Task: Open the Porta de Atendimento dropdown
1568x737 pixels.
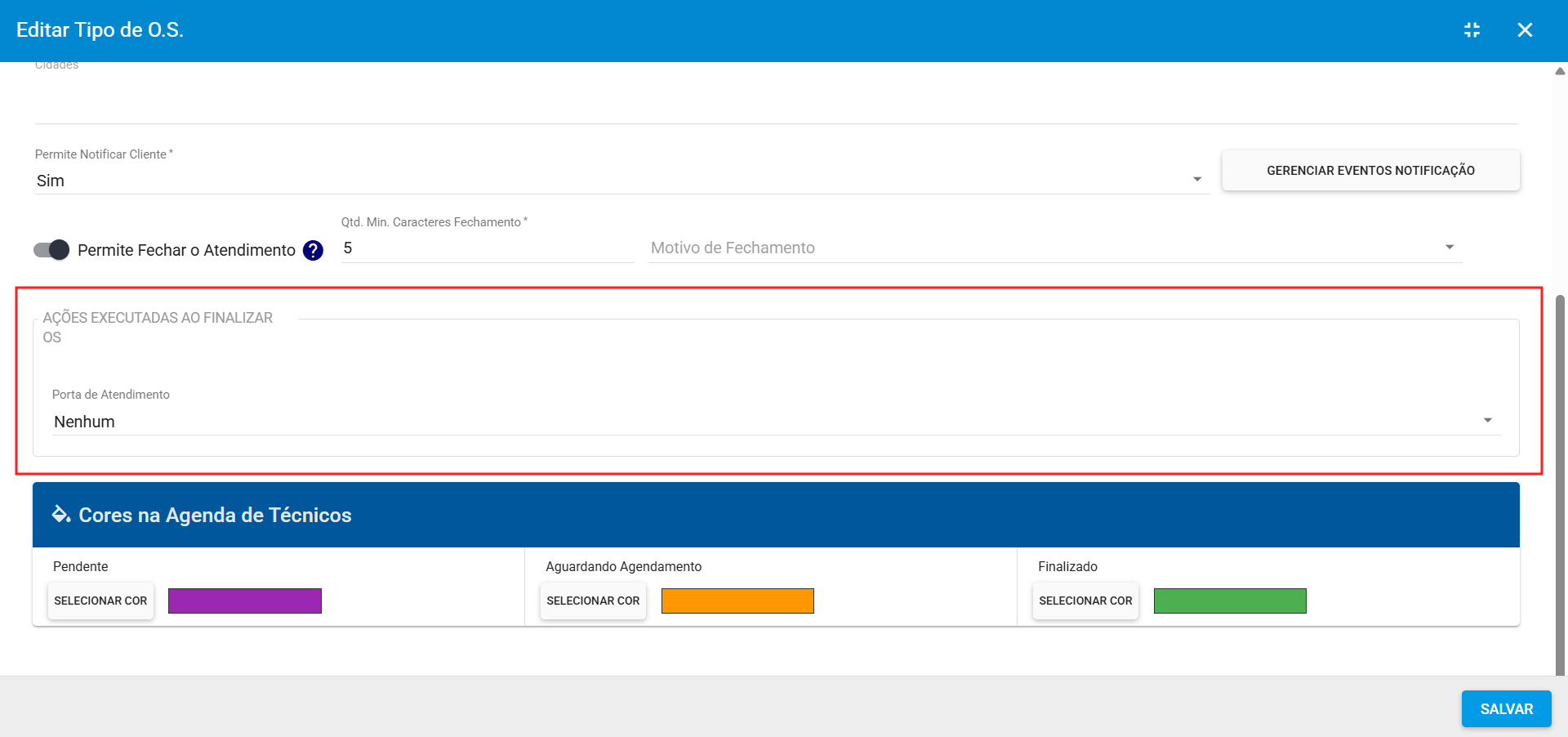Action: 776,422
